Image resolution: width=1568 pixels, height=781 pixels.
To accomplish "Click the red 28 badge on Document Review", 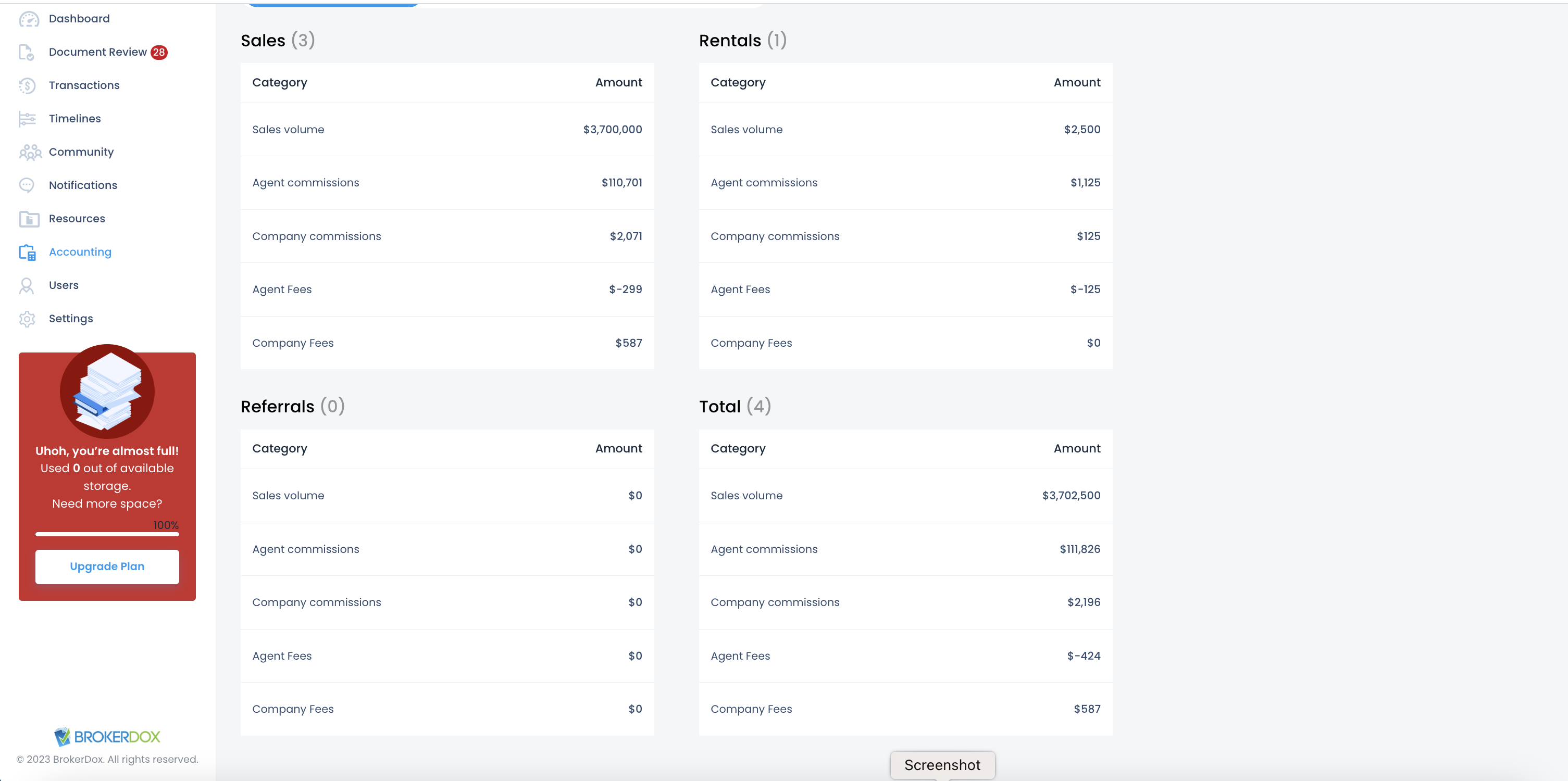I will (159, 52).
